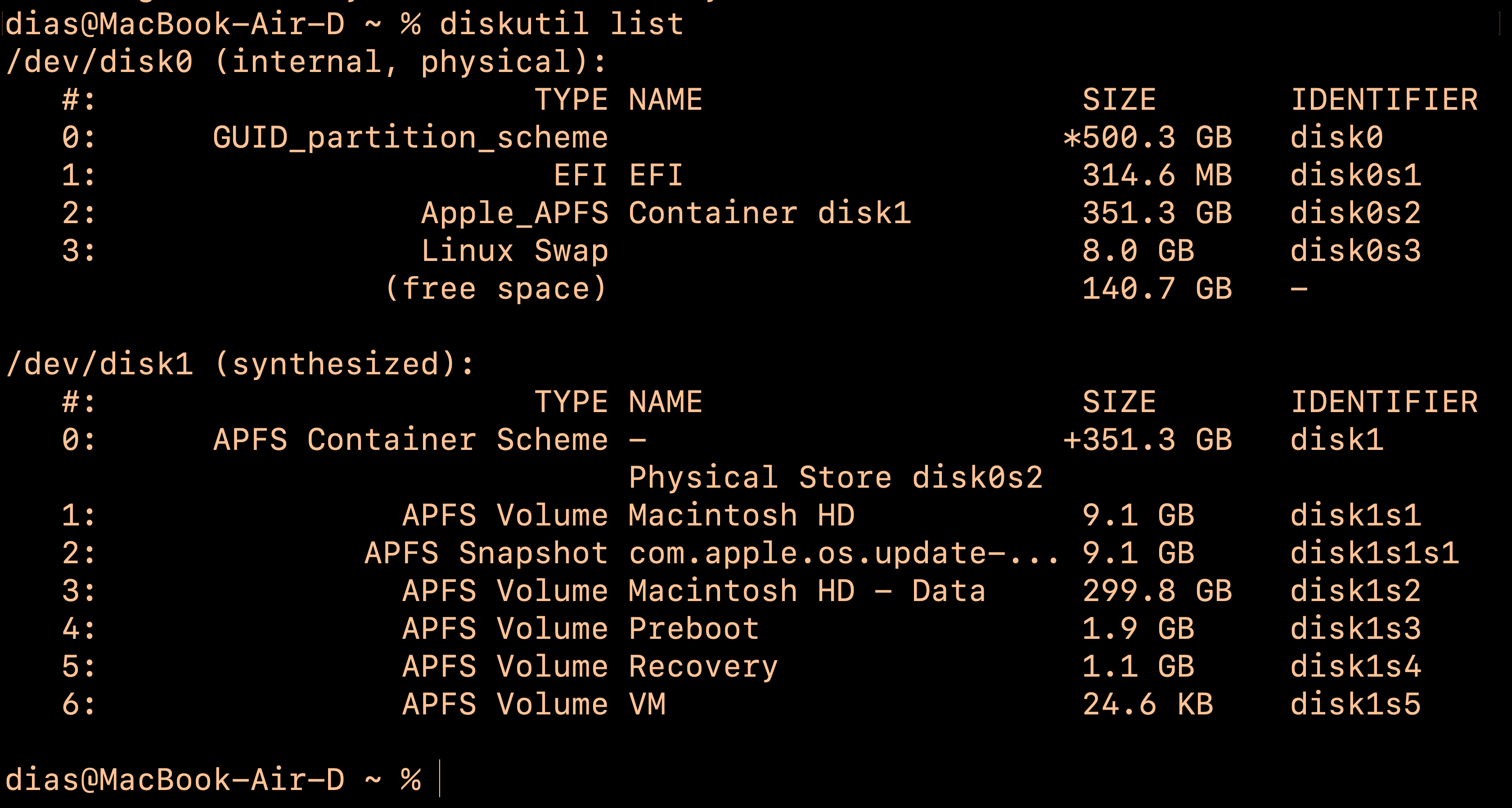Viewport: 1512px width, 808px height.
Task: Click the 299.8 GB size value
Action: pos(1156,591)
